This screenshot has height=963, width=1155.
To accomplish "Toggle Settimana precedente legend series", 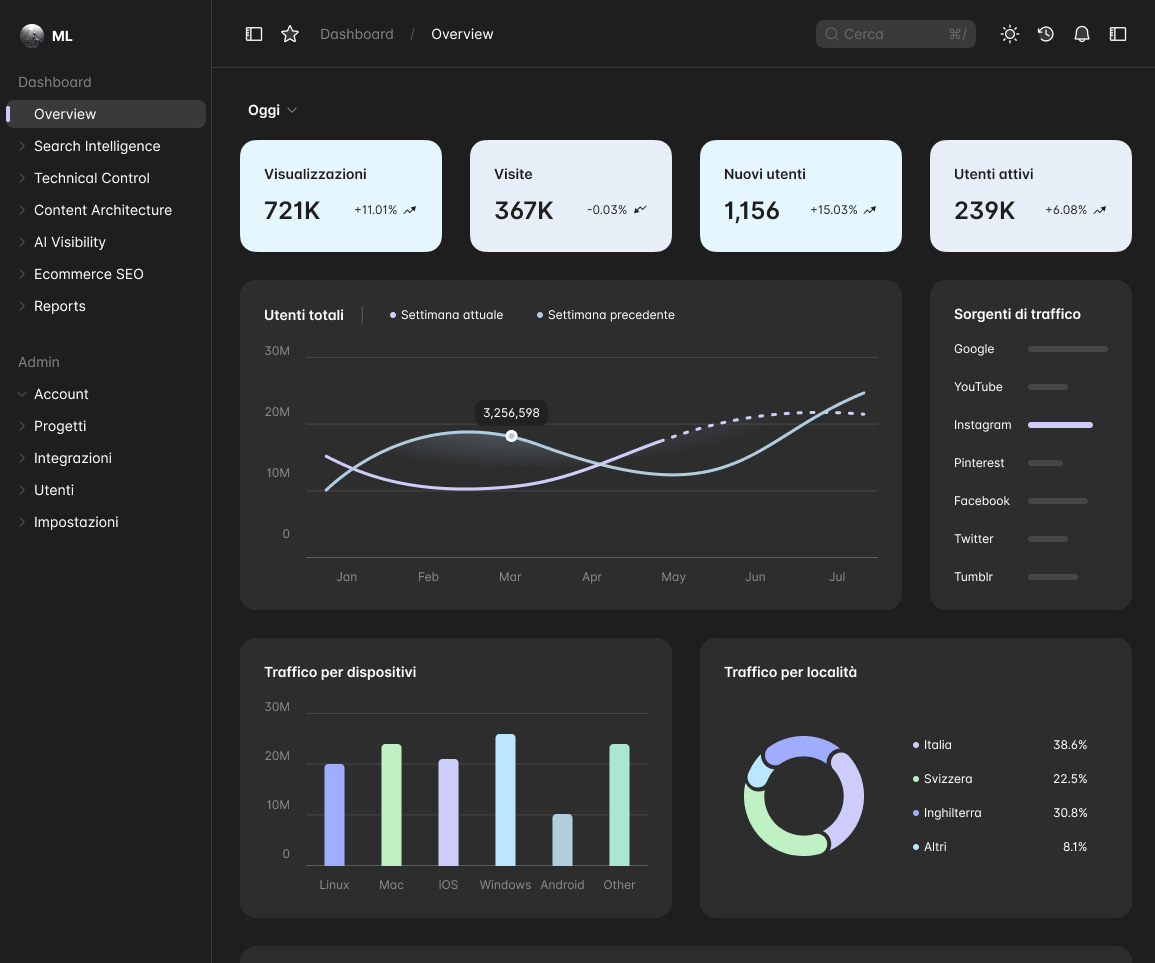I will click(x=605, y=315).
